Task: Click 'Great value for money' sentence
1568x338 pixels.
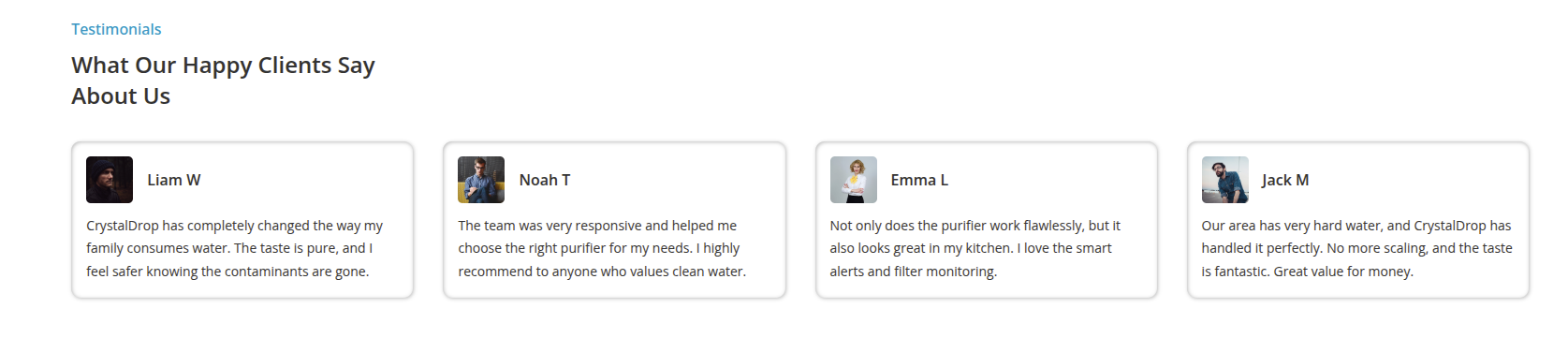Action: [x=1343, y=272]
